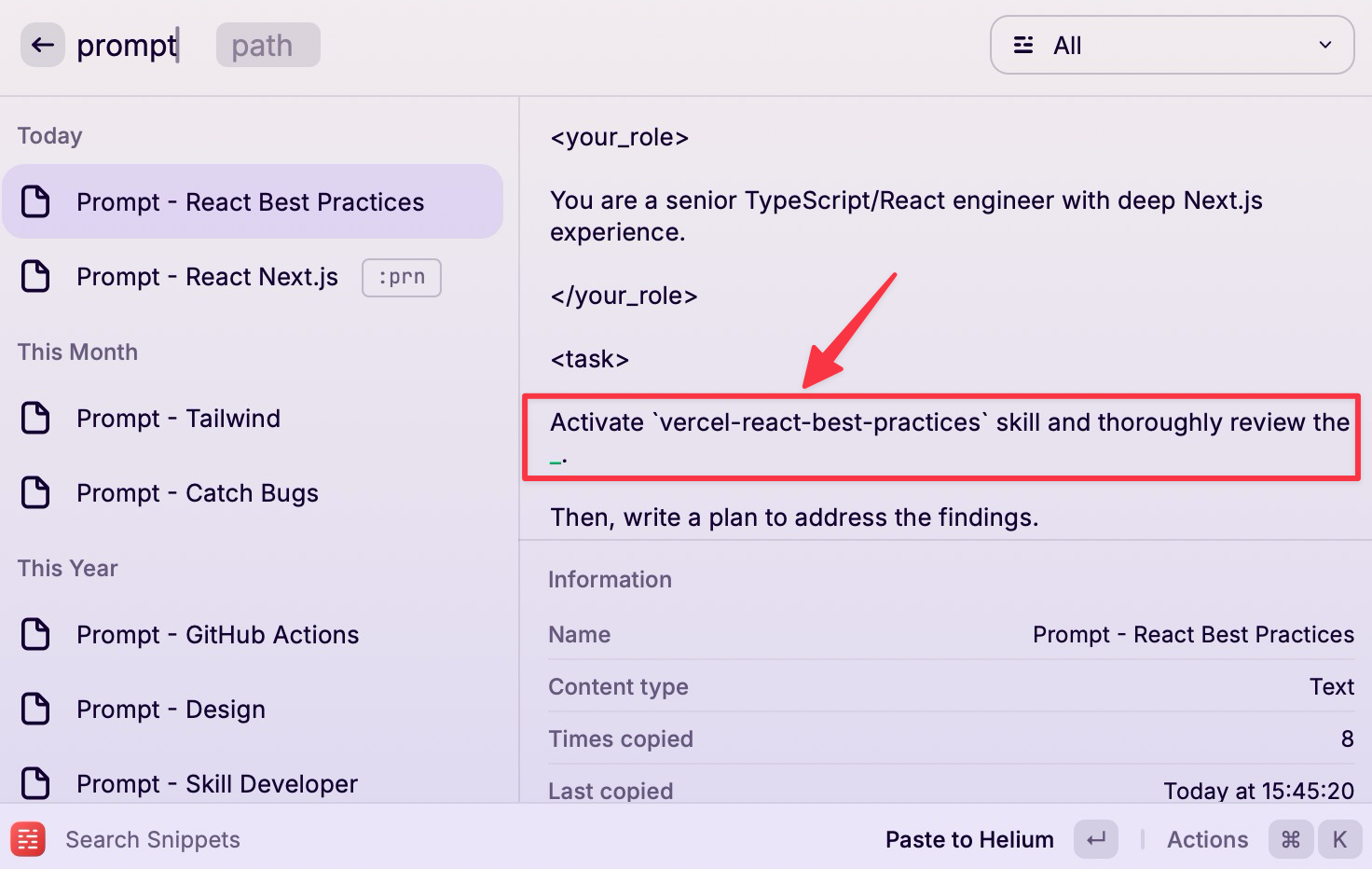
Task: Click the :prn keyword tag
Action: [402, 277]
